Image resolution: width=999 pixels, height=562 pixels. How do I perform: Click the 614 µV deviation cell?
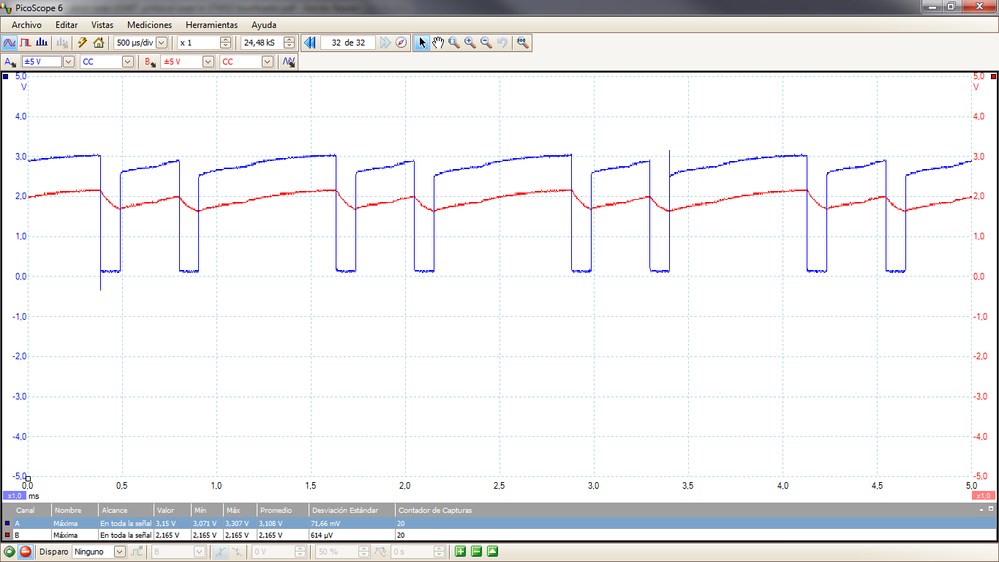pyautogui.click(x=352, y=535)
